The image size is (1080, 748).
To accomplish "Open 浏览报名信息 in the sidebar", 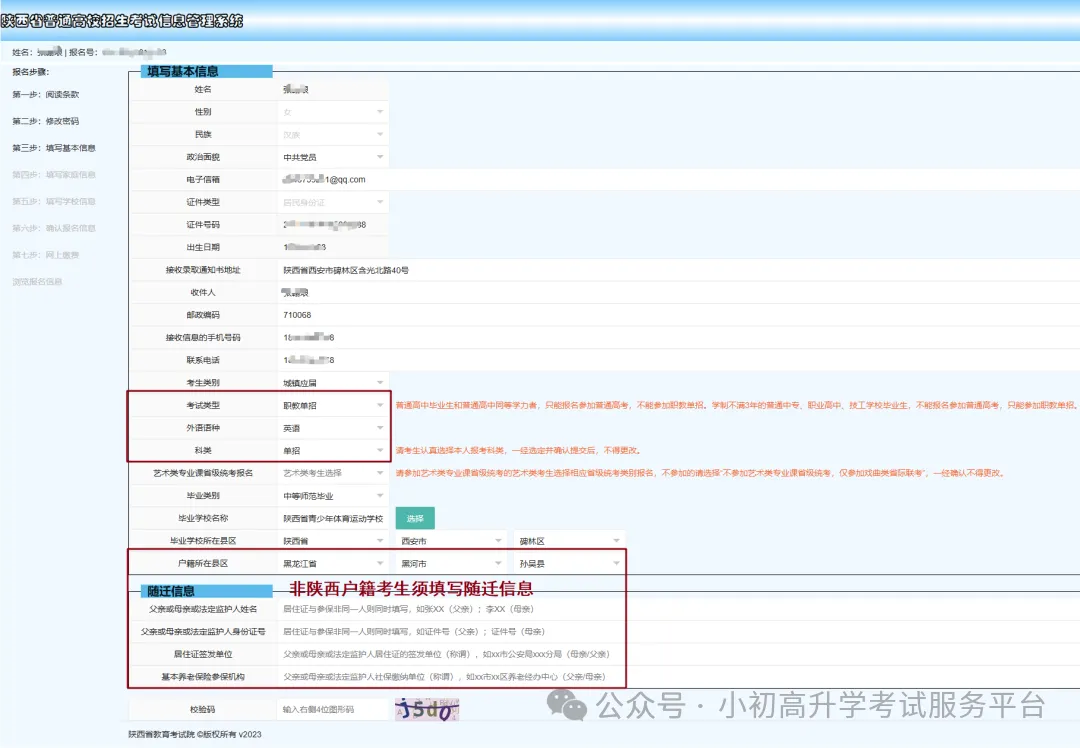I will 37,282.
